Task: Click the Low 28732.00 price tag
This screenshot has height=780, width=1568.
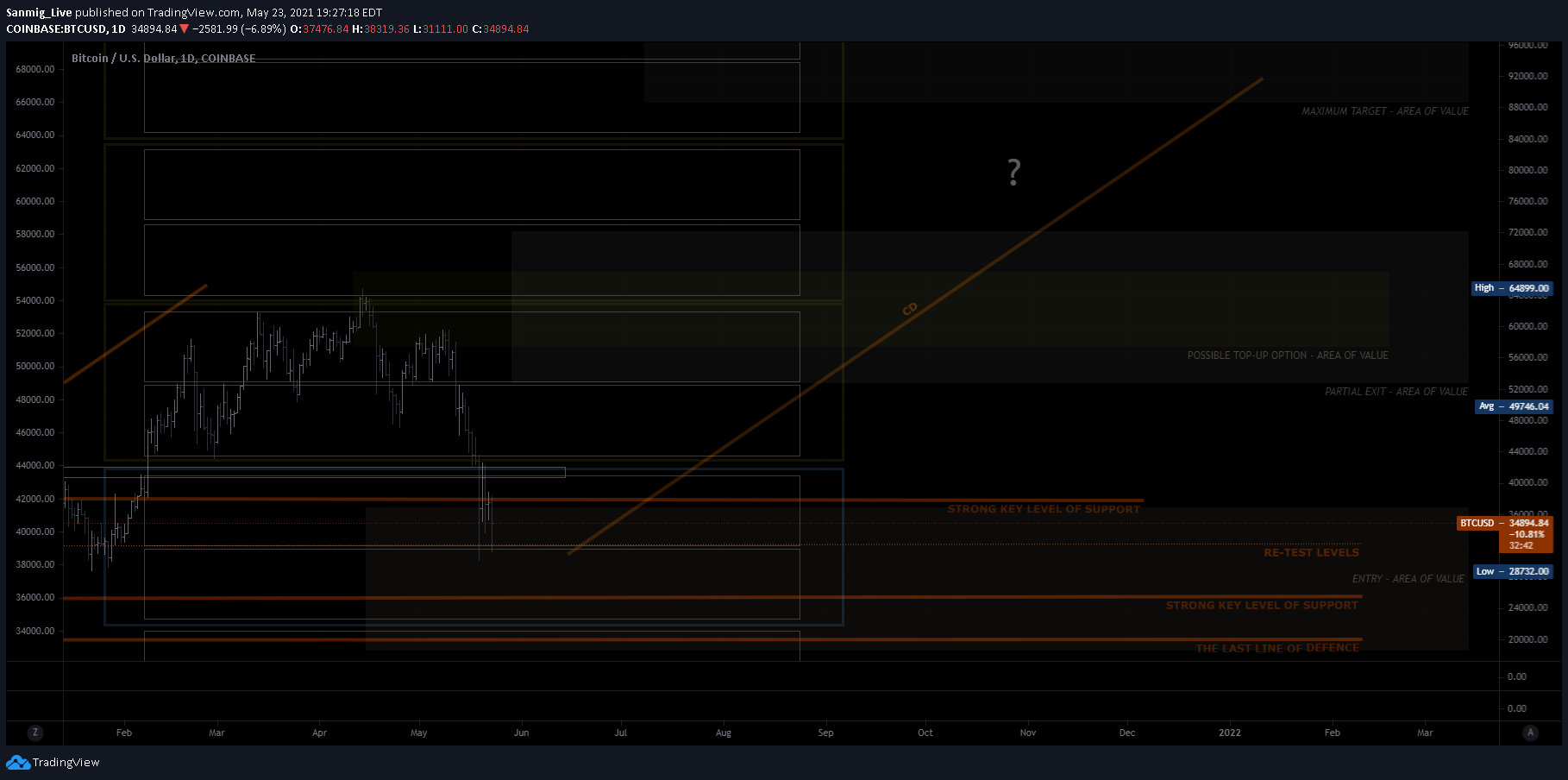Action: tap(1513, 571)
